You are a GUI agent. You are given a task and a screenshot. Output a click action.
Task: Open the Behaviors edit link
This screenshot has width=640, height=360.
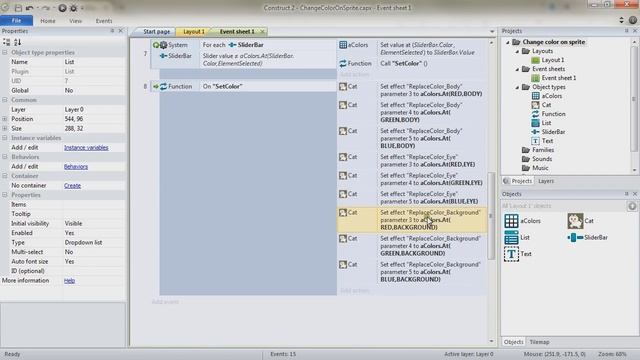[76, 167]
